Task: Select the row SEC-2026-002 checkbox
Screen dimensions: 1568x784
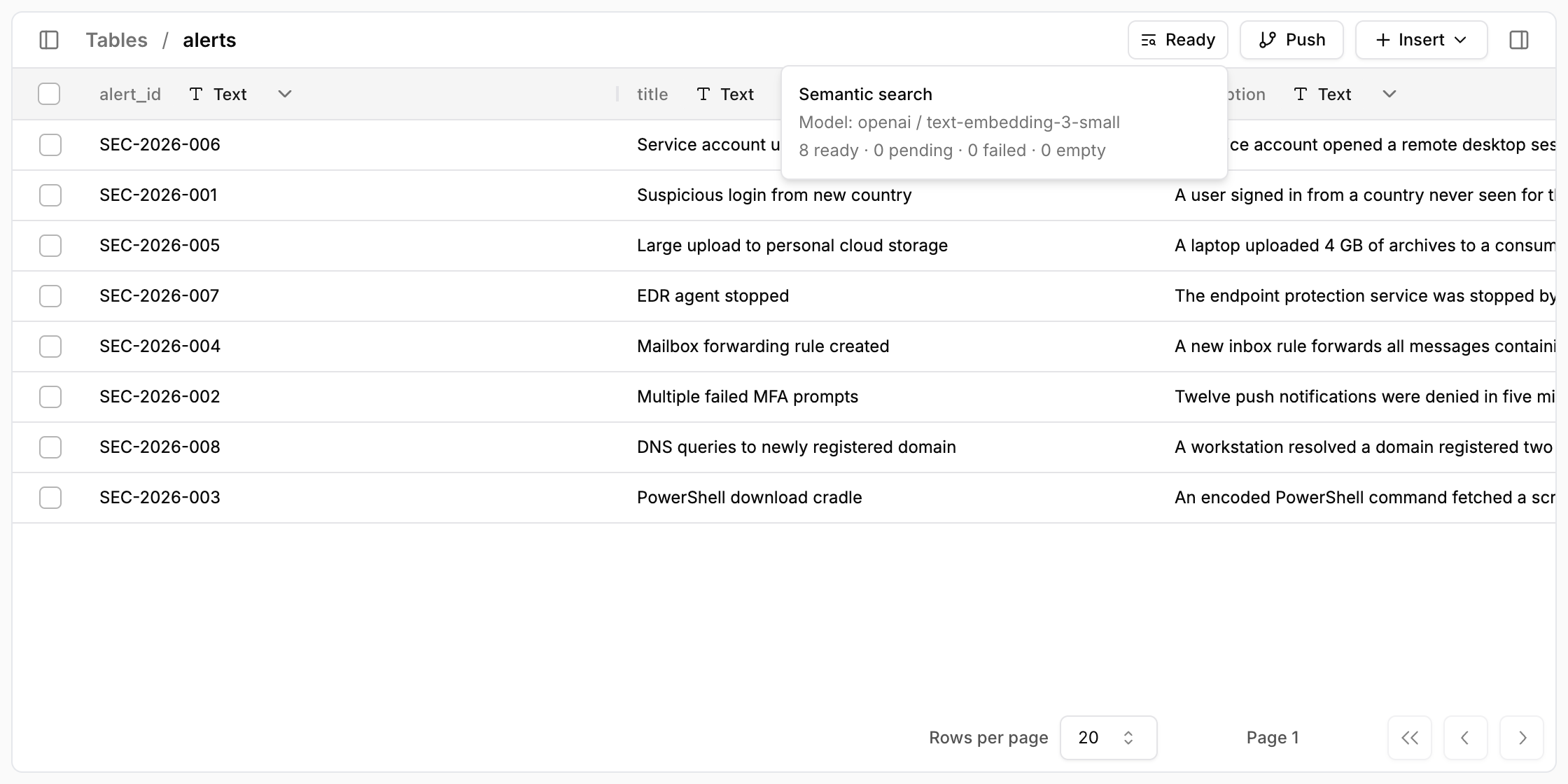Action: pos(50,397)
